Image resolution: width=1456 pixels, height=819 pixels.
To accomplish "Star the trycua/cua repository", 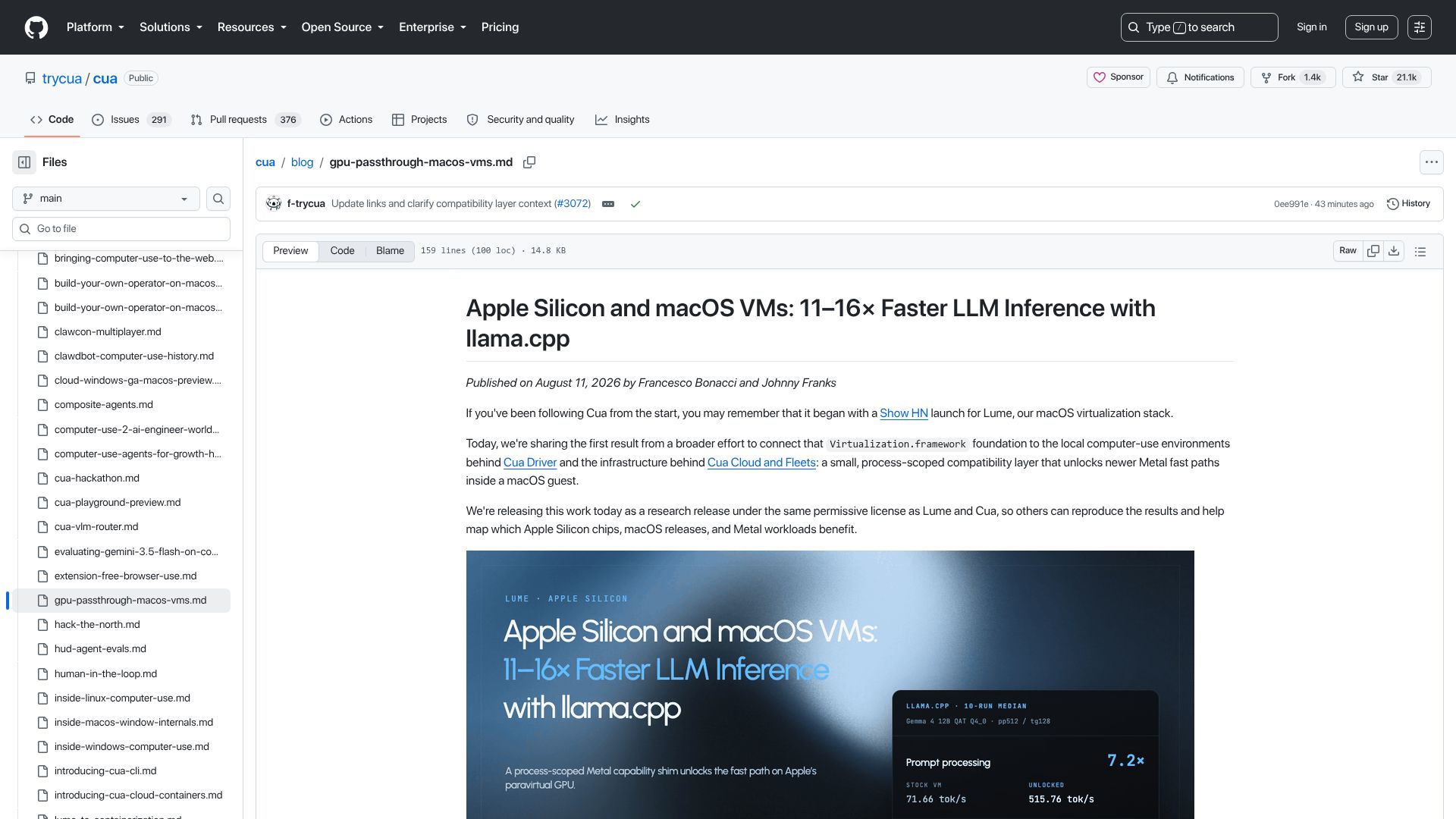I will [x=1386, y=77].
